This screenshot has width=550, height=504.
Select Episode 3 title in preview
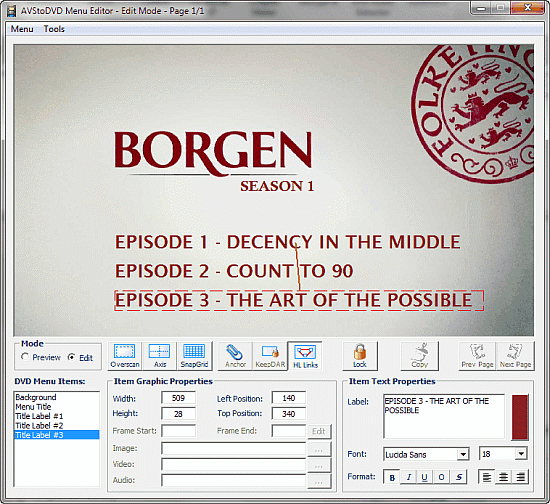(299, 301)
